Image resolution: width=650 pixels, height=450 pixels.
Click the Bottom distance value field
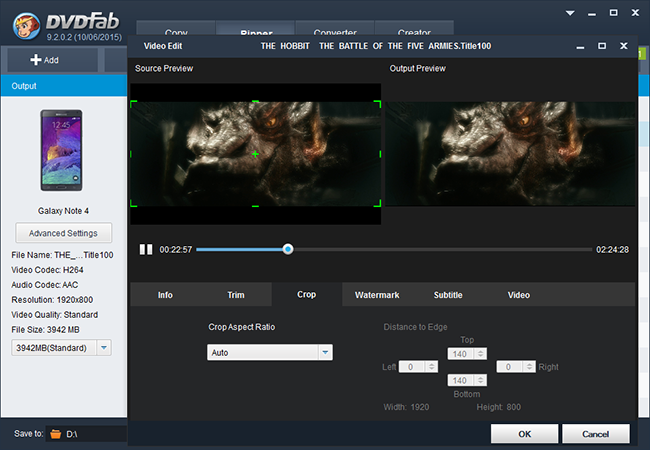[461, 380]
